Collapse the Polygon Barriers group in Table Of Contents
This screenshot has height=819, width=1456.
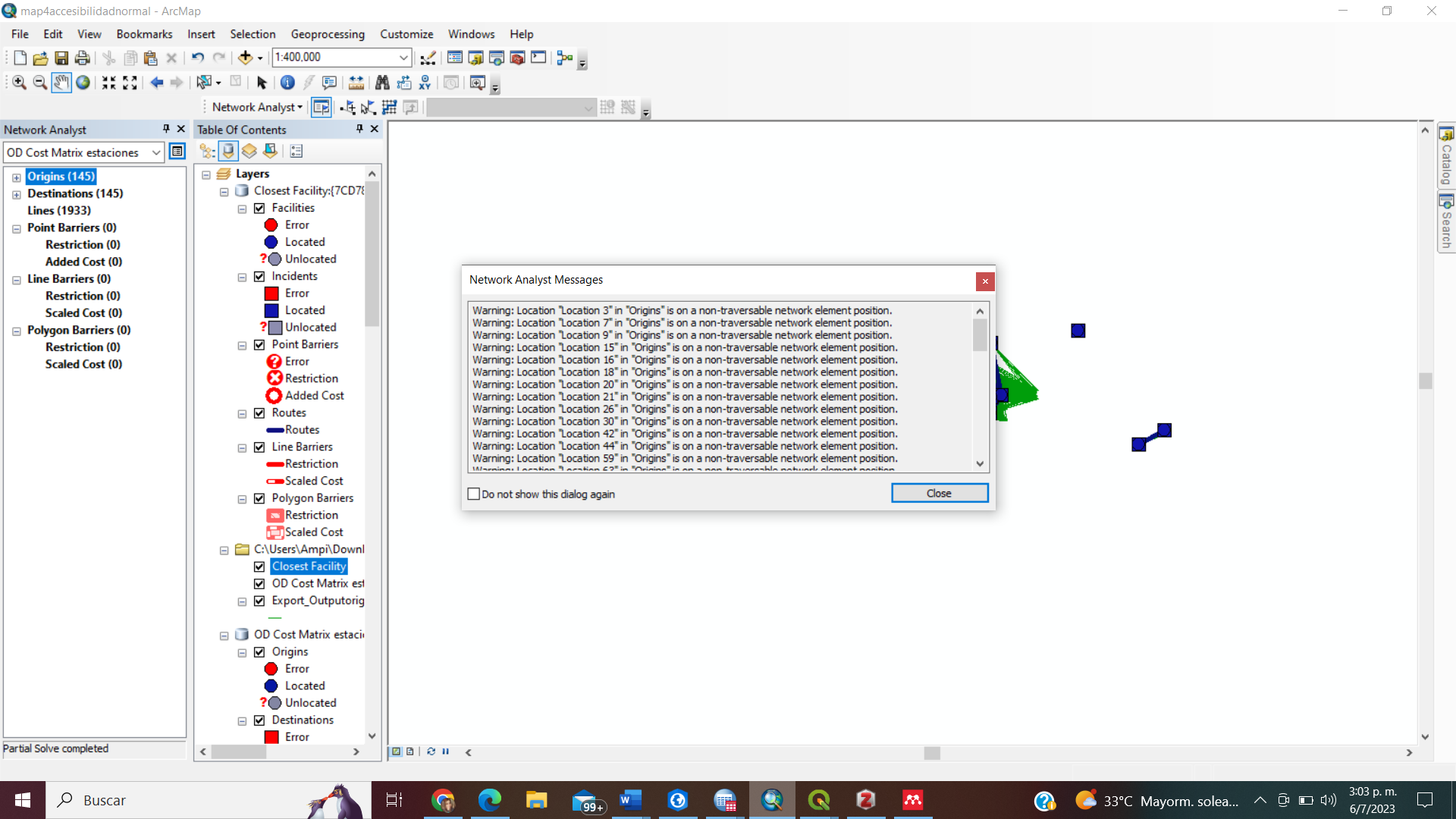tap(241, 498)
